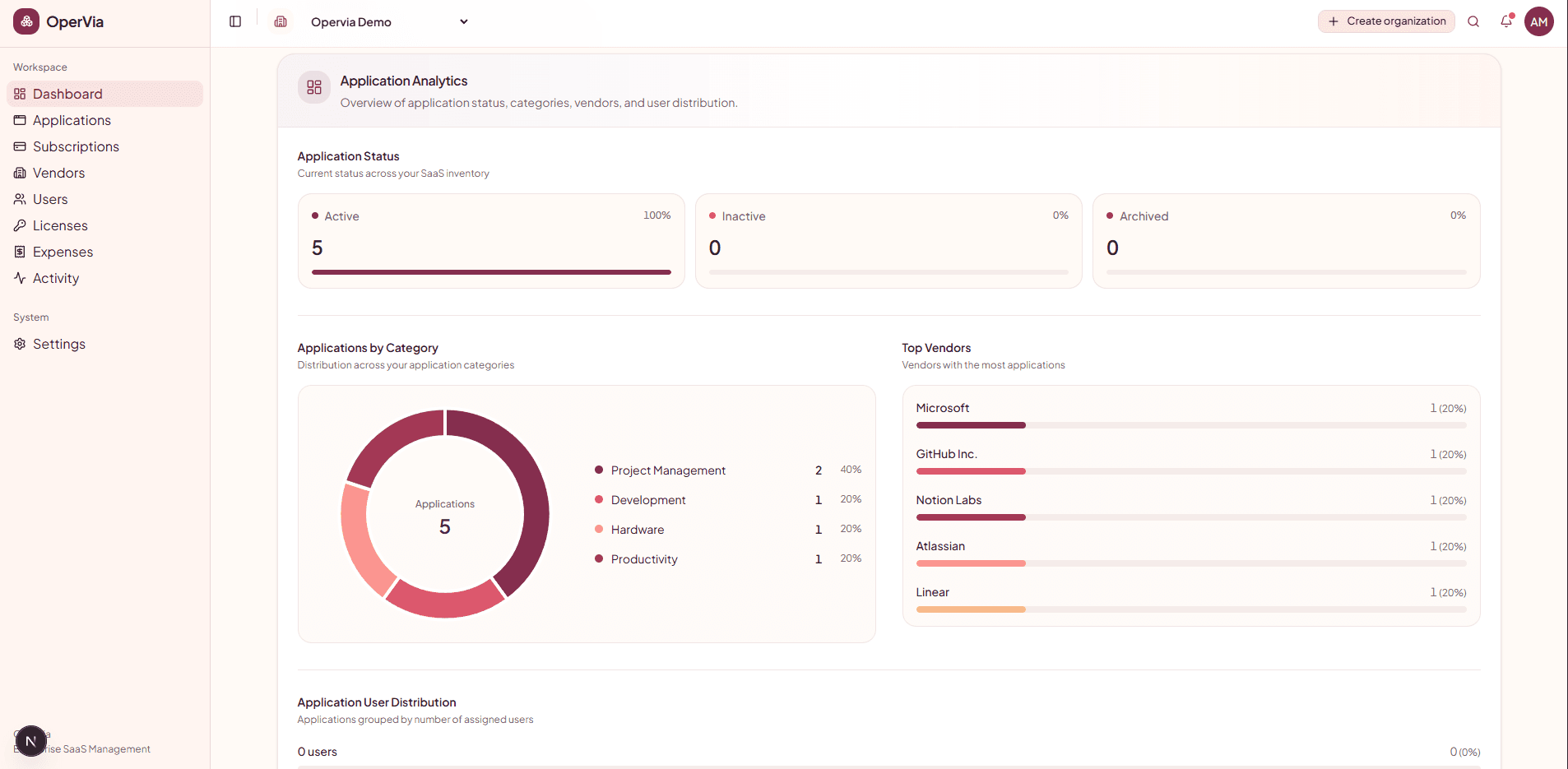Select the Project Management legend entry

tap(728, 470)
